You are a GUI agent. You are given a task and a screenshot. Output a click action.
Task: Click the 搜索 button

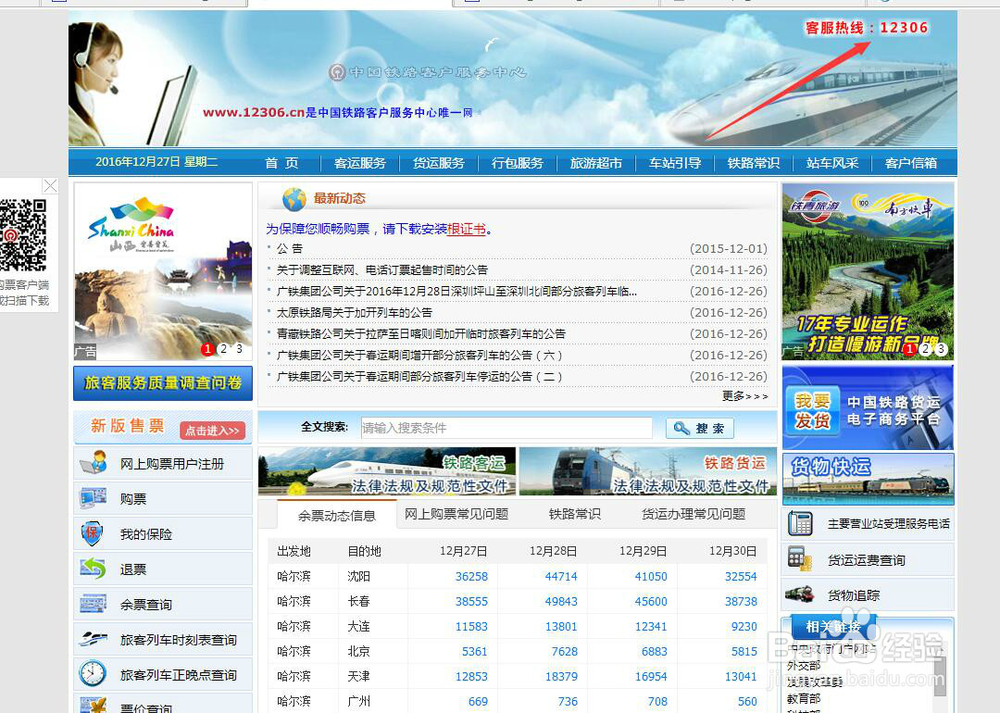(700, 428)
